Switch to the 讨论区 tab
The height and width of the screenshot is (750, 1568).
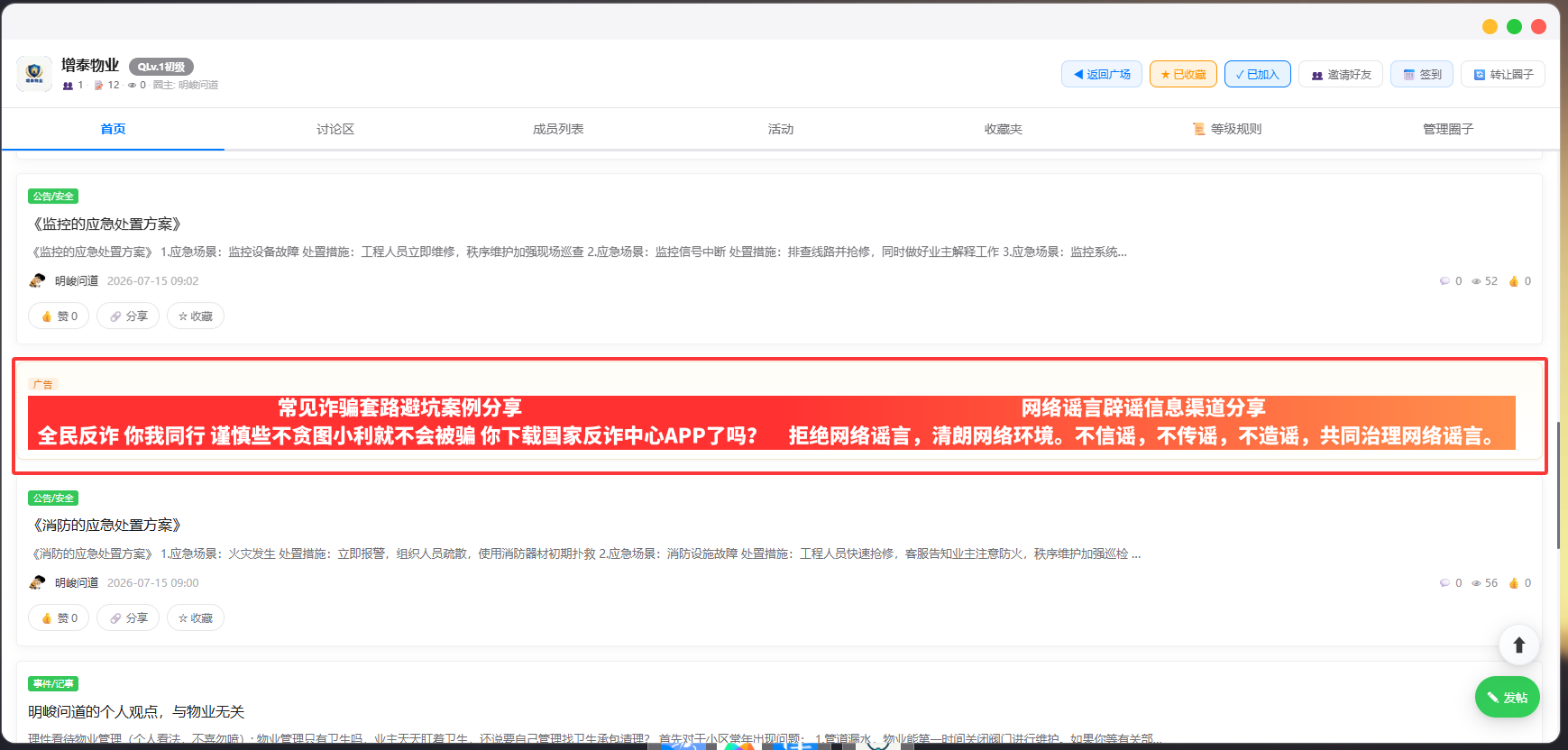point(335,129)
